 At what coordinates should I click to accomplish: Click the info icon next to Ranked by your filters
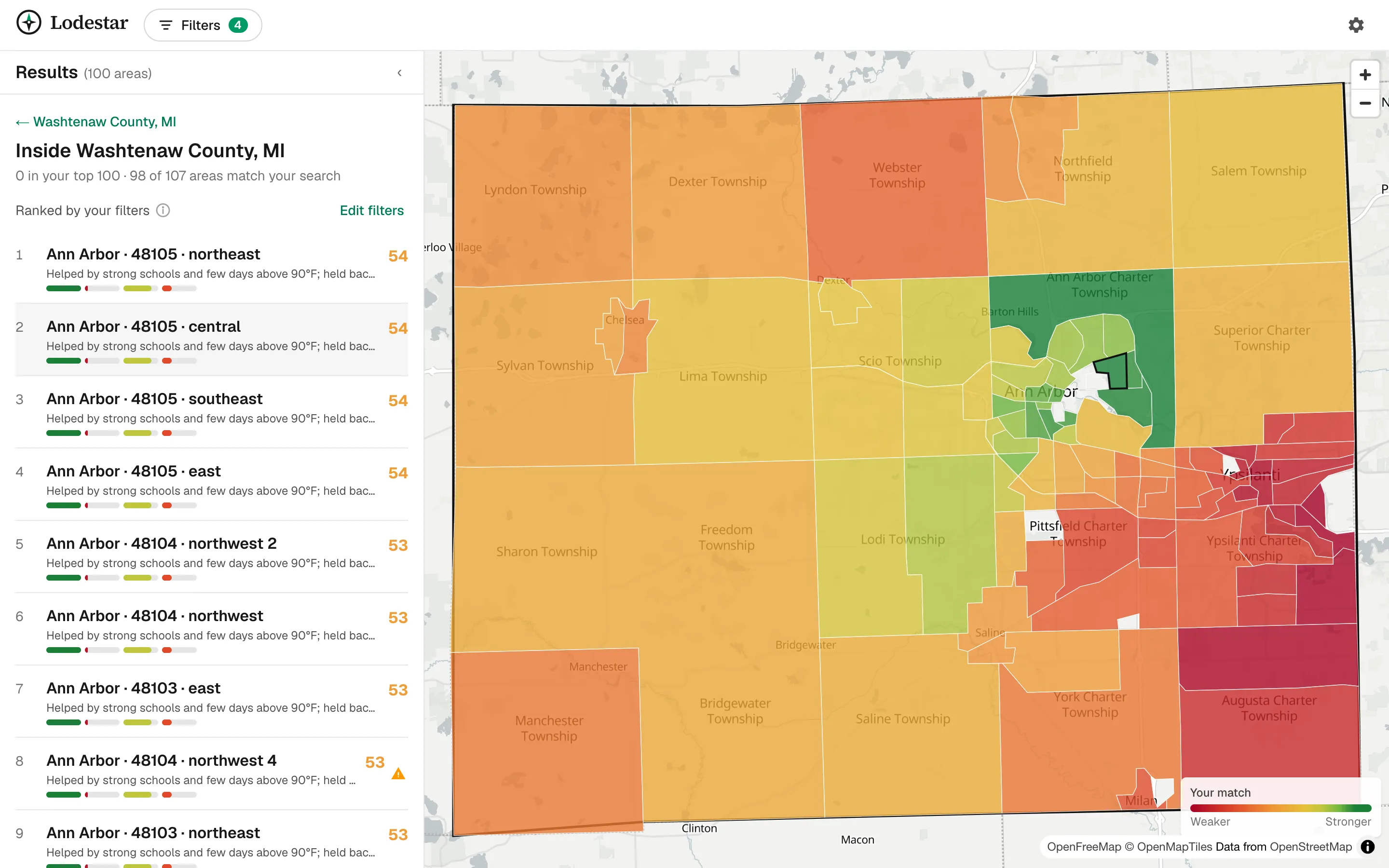pos(163,211)
